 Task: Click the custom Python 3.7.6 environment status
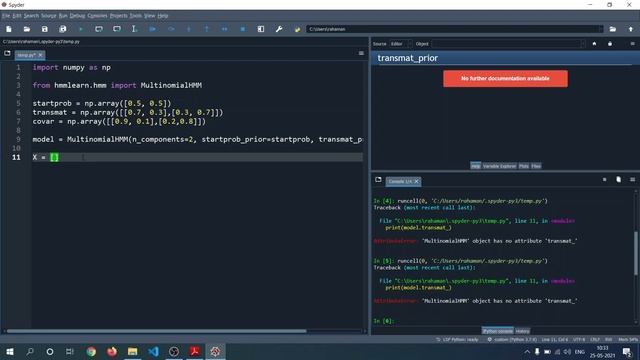pos(512,340)
